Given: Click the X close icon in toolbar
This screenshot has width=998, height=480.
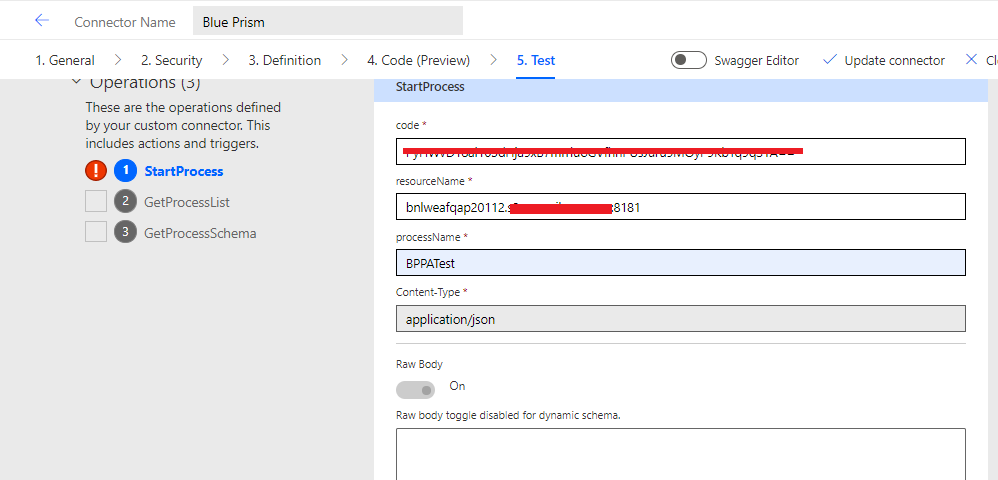Looking at the screenshot, I should [x=971, y=59].
